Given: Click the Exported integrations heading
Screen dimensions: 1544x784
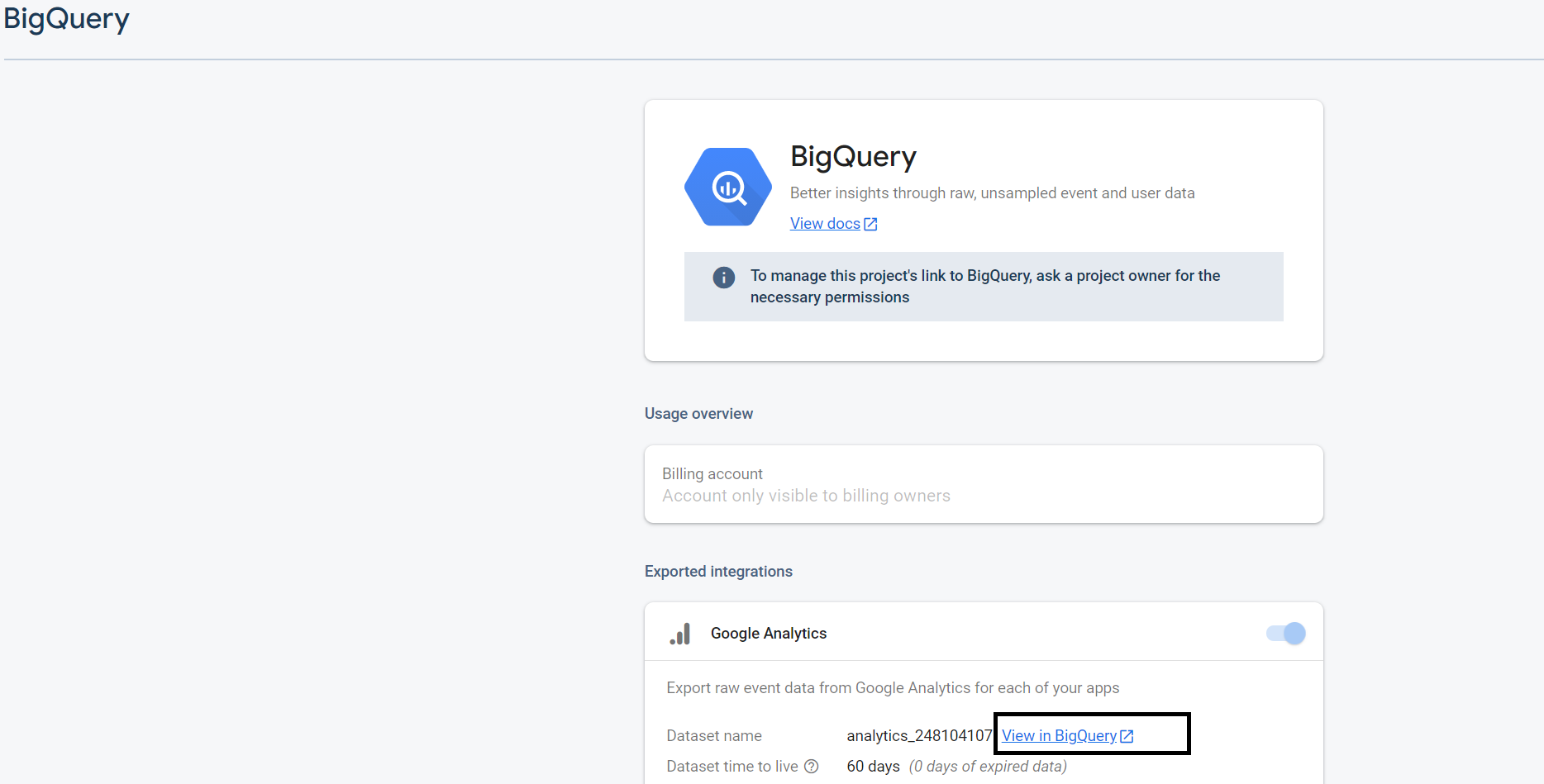Looking at the screenshot, I should (717, 571).
